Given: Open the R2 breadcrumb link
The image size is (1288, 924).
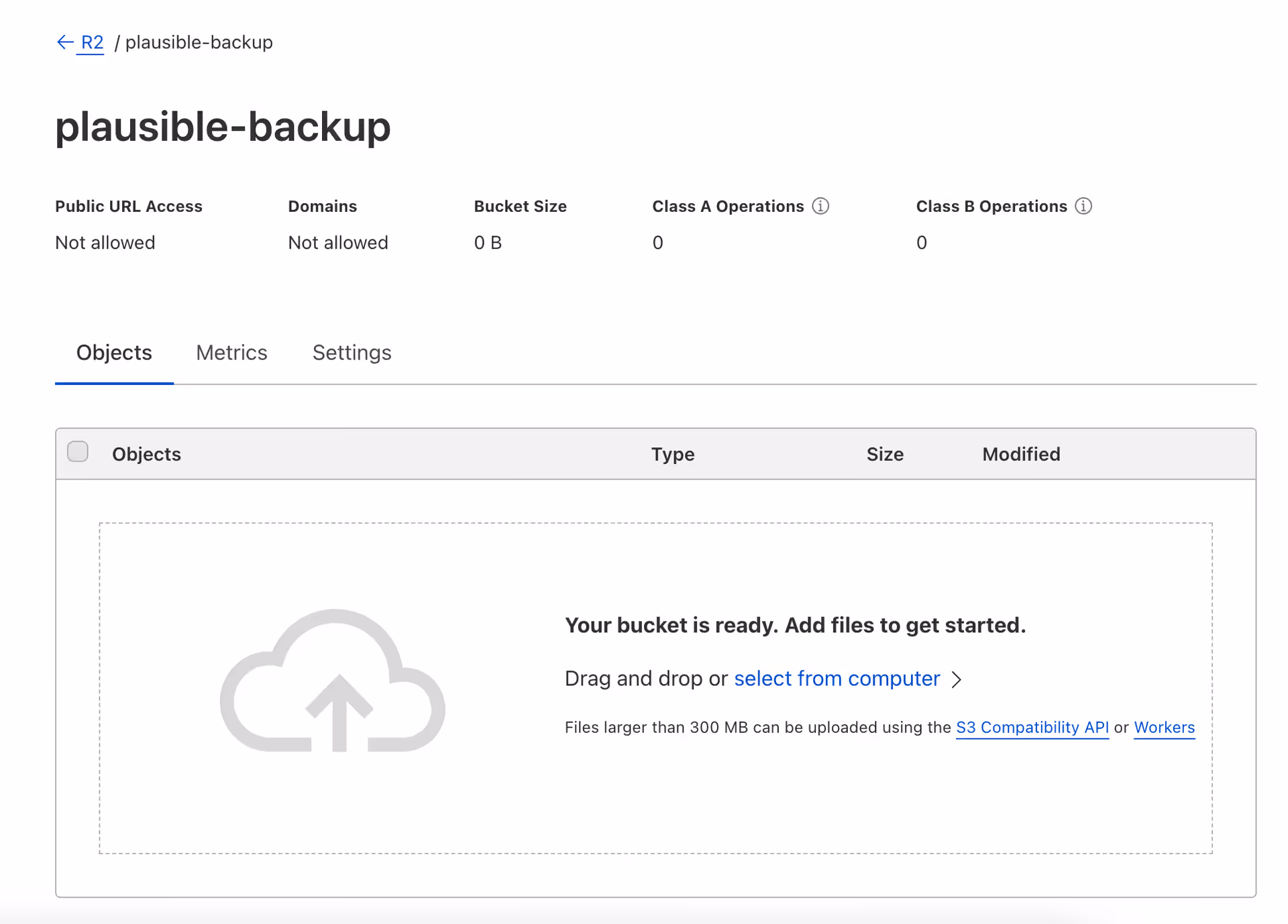Looking at the screenshot, I should [x=92, y=42].
